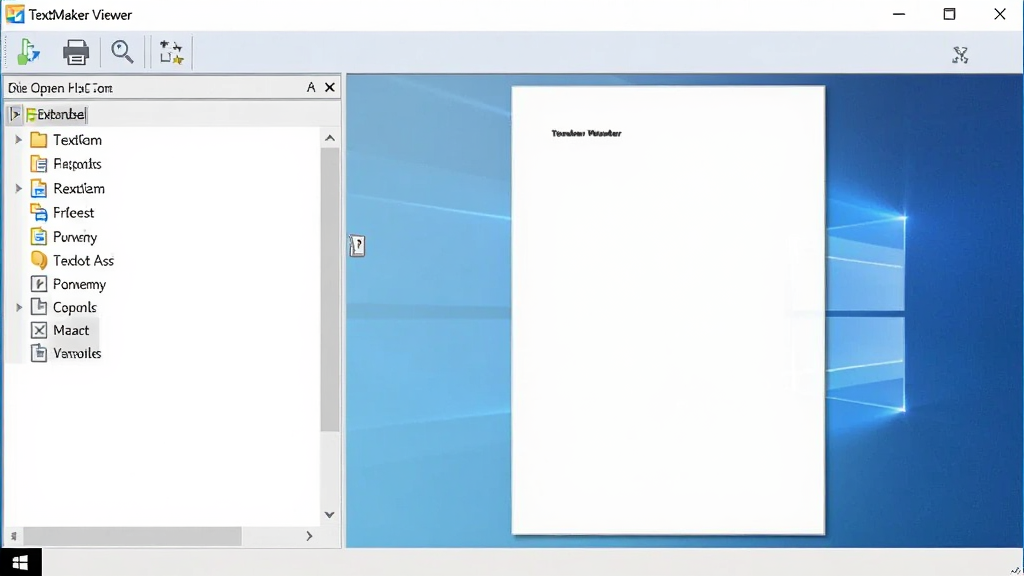The width and height of the screenshot is (1024, 576).
Task: Click the TextMaker Viewer app icon in title bar
Action: pyautogui.click(x=14, y=14)
